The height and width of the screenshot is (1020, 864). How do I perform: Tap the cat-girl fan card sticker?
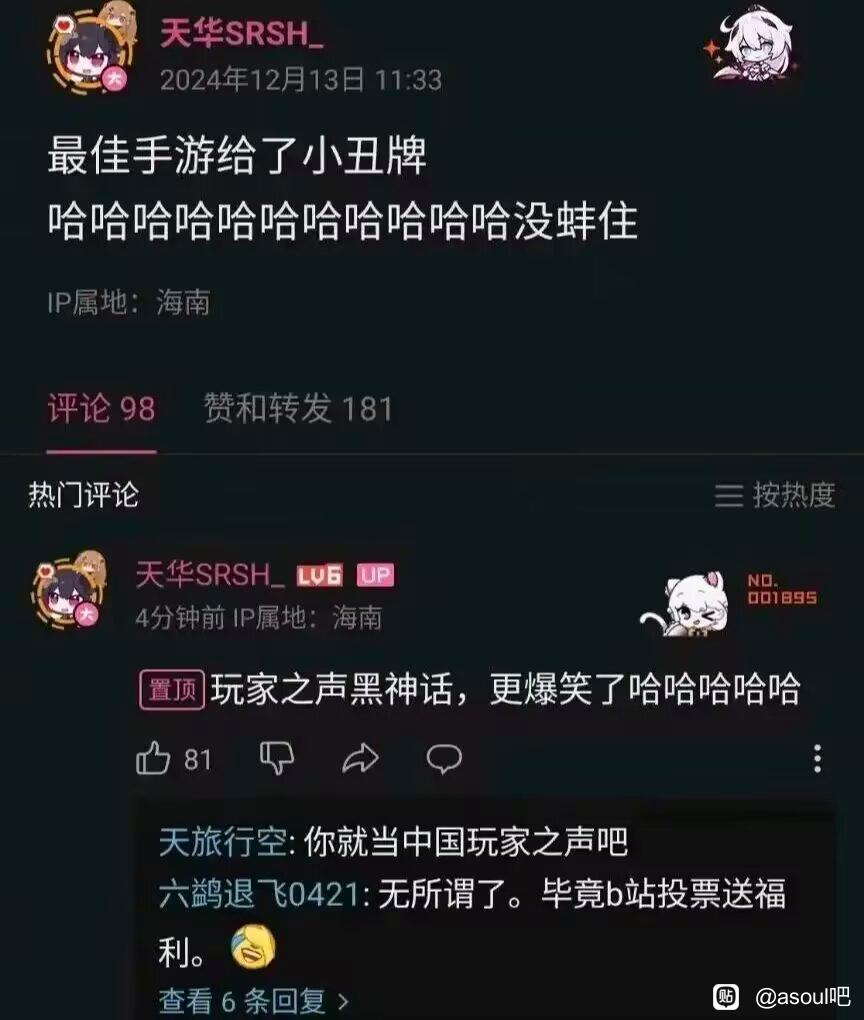(x=684, y=604)
